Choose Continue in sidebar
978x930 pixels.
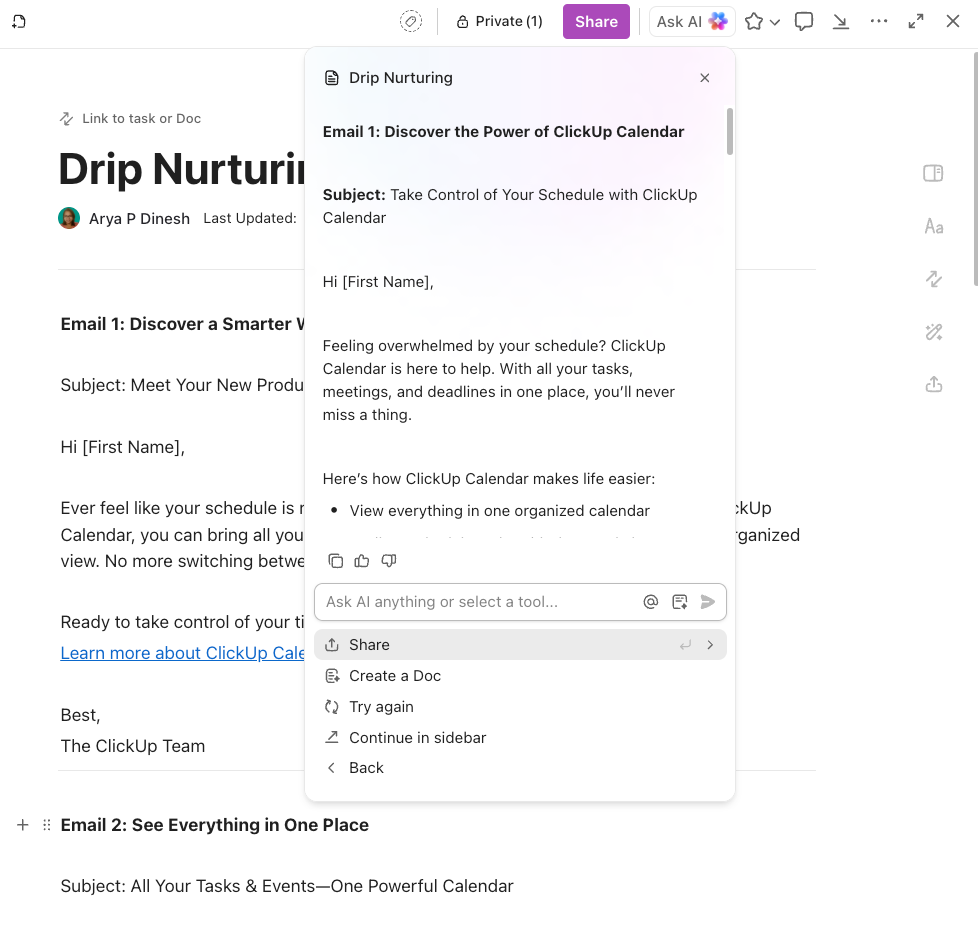click(520, 738)
